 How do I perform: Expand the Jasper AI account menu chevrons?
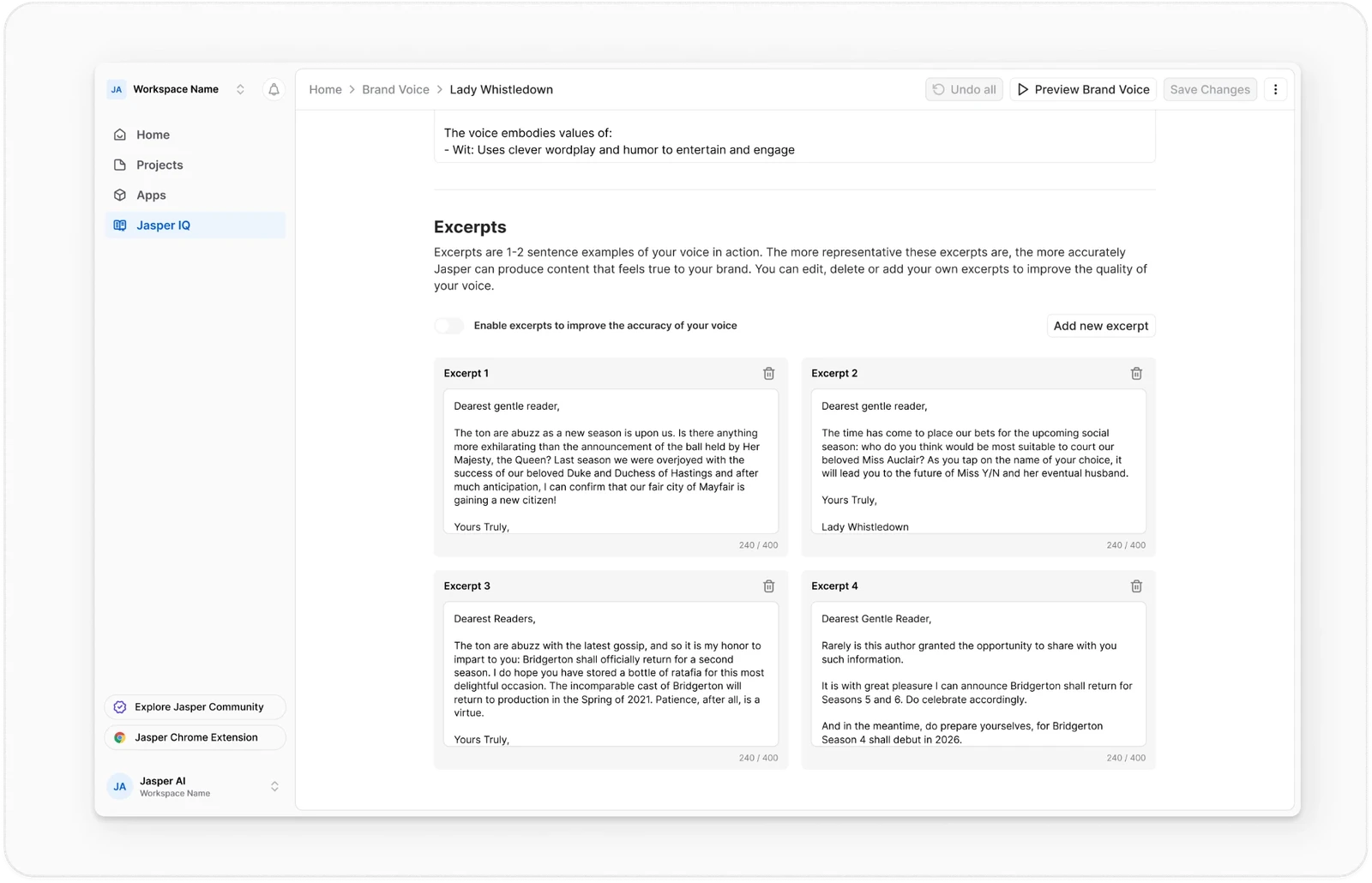coord(274,786)
